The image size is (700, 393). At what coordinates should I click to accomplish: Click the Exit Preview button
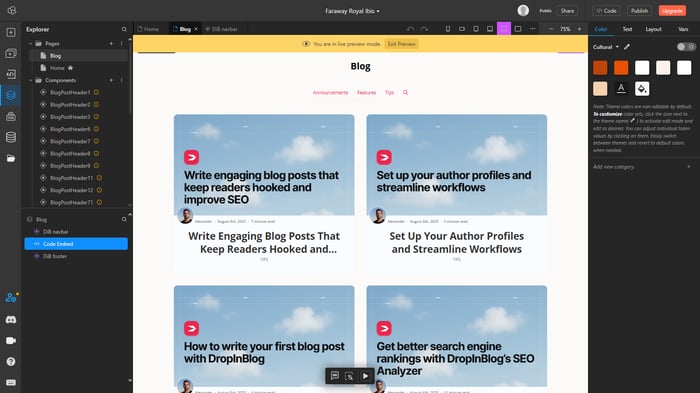click(x=401, y=44)
